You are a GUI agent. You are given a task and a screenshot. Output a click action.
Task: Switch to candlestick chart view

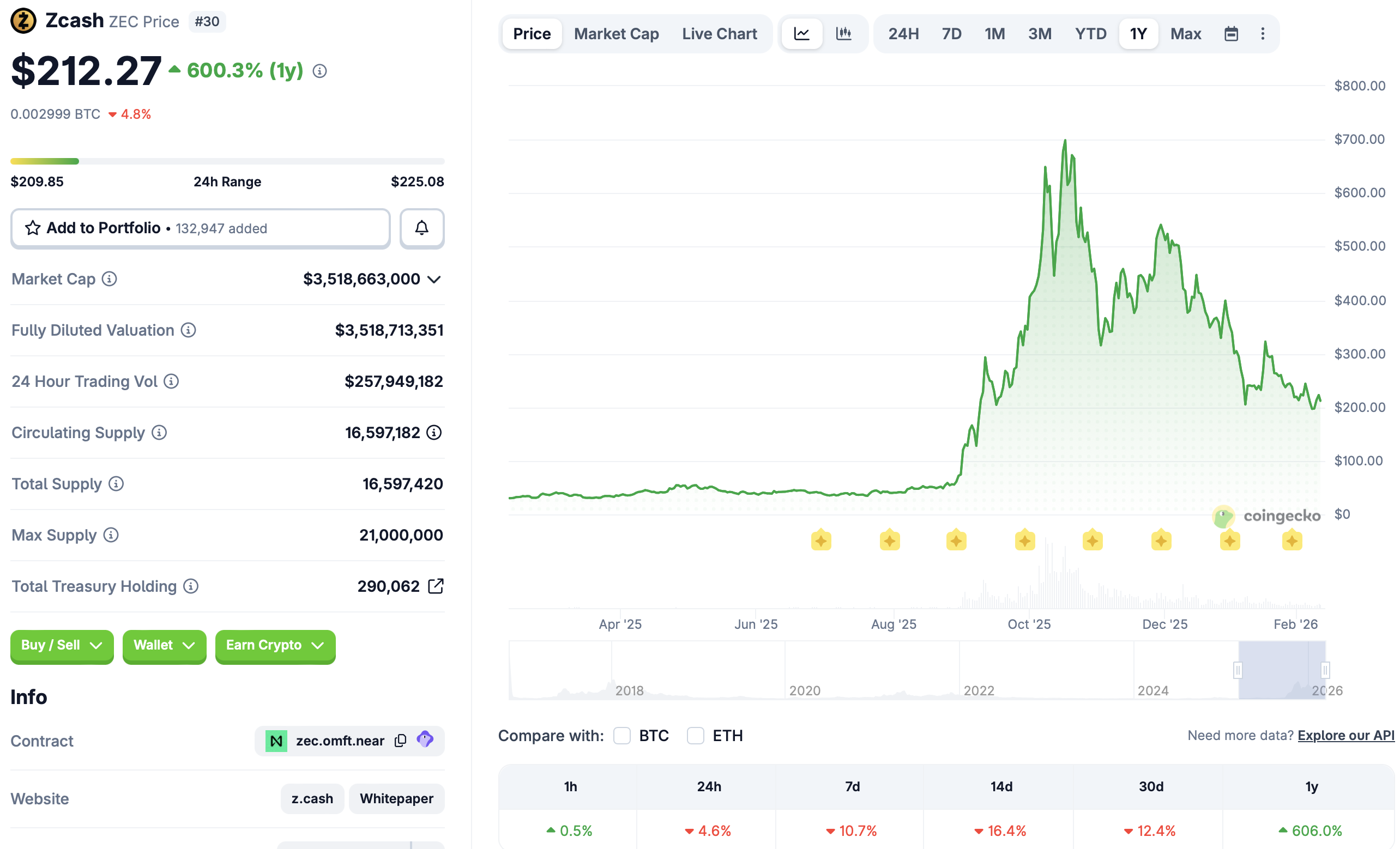845,33
